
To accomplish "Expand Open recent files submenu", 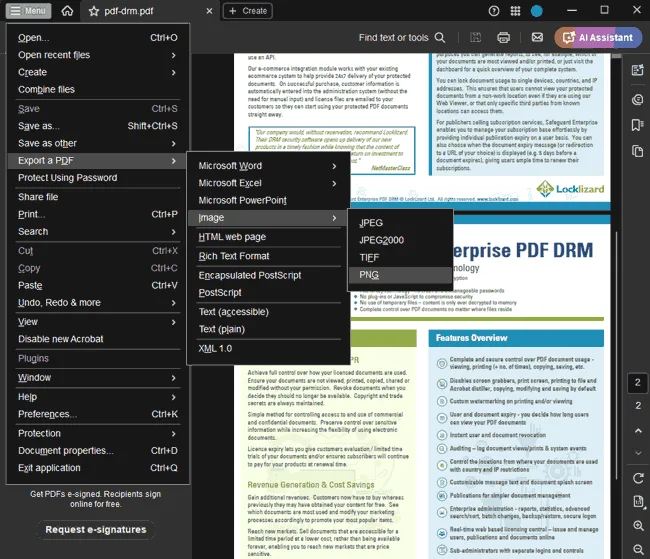I will [x=98, y=55].
